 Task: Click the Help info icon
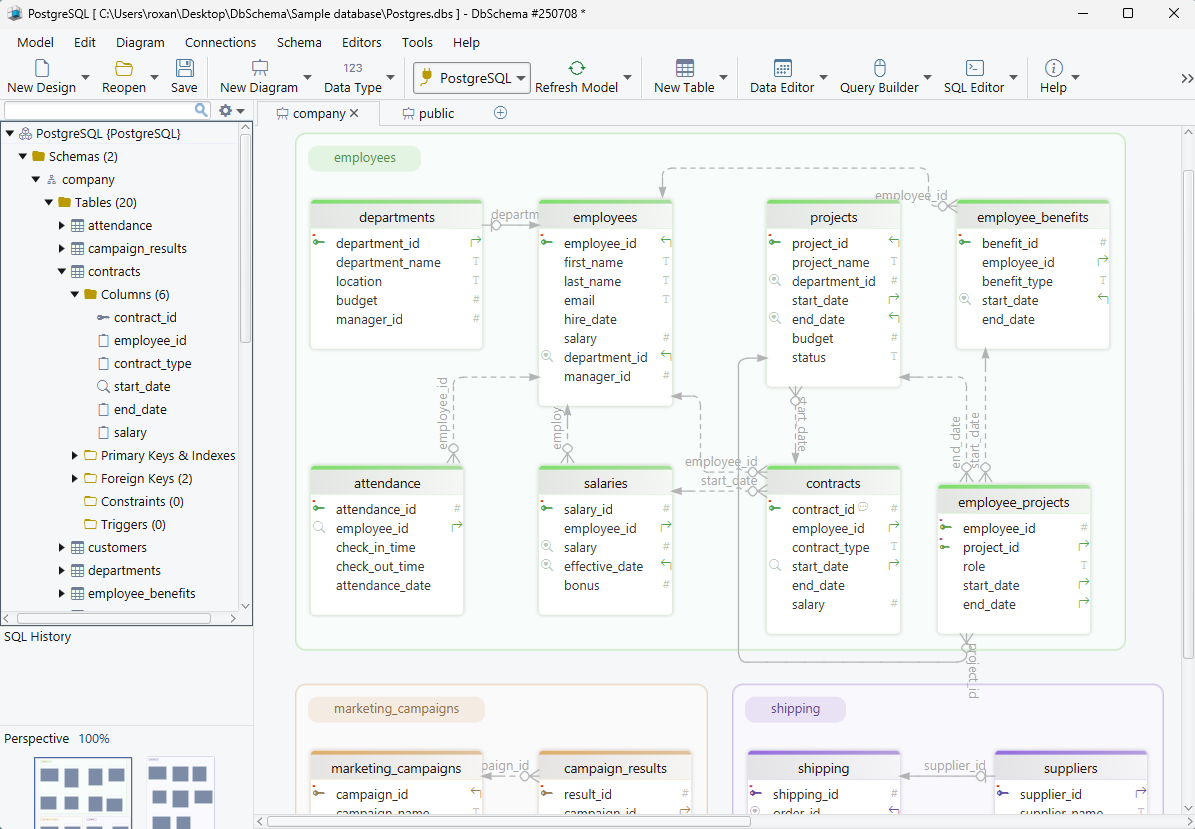pos(1054,69)
